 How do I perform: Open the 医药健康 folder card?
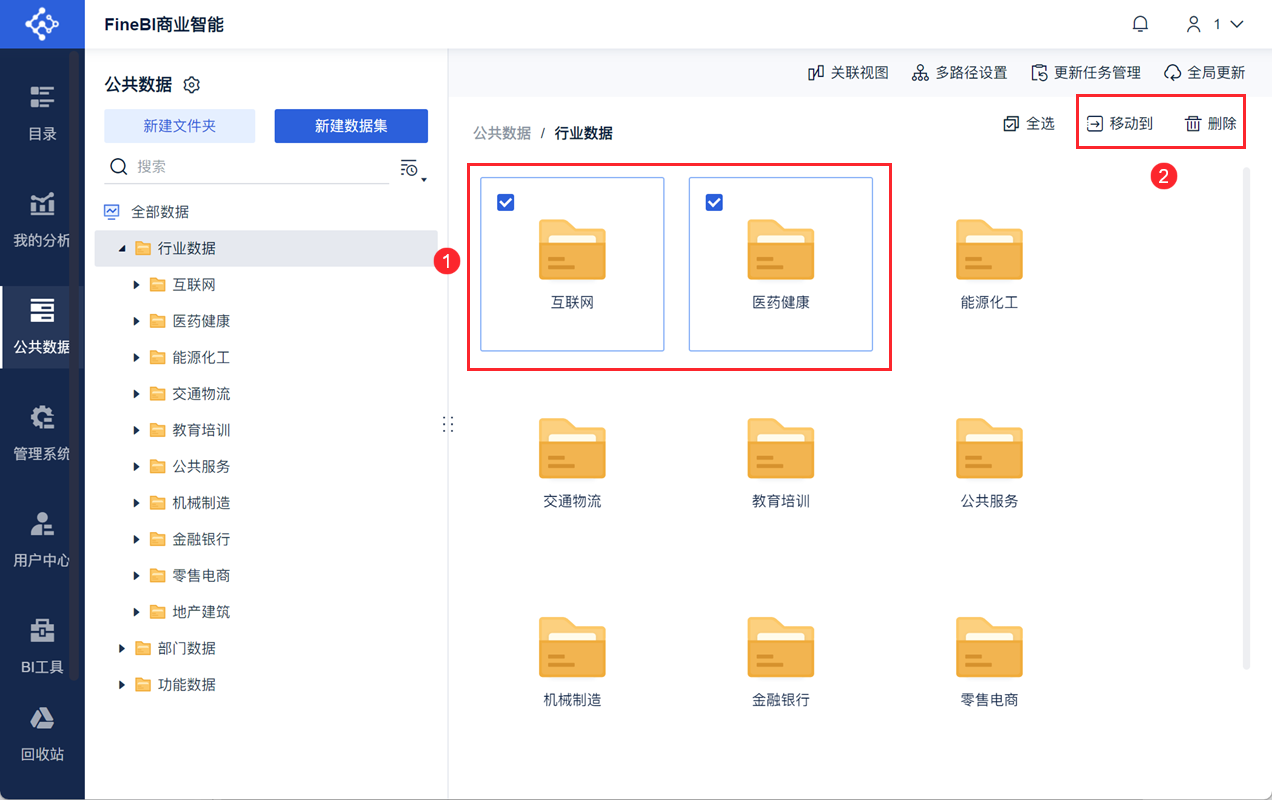click(781, 264)
